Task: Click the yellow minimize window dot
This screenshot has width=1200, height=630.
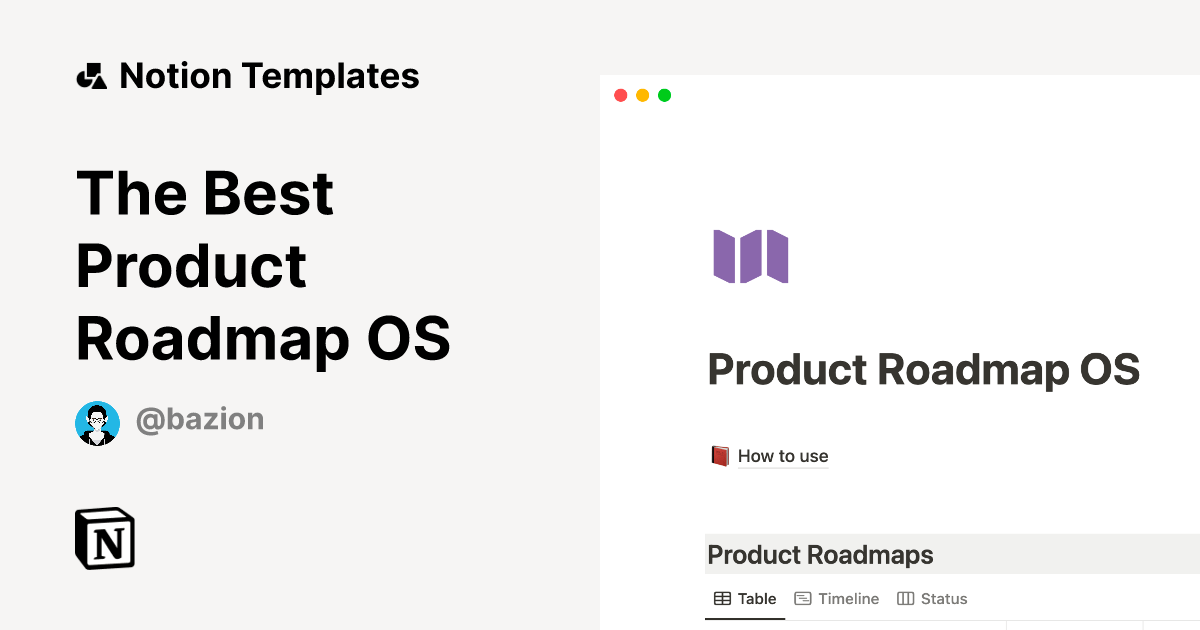Action: (642, 95)
